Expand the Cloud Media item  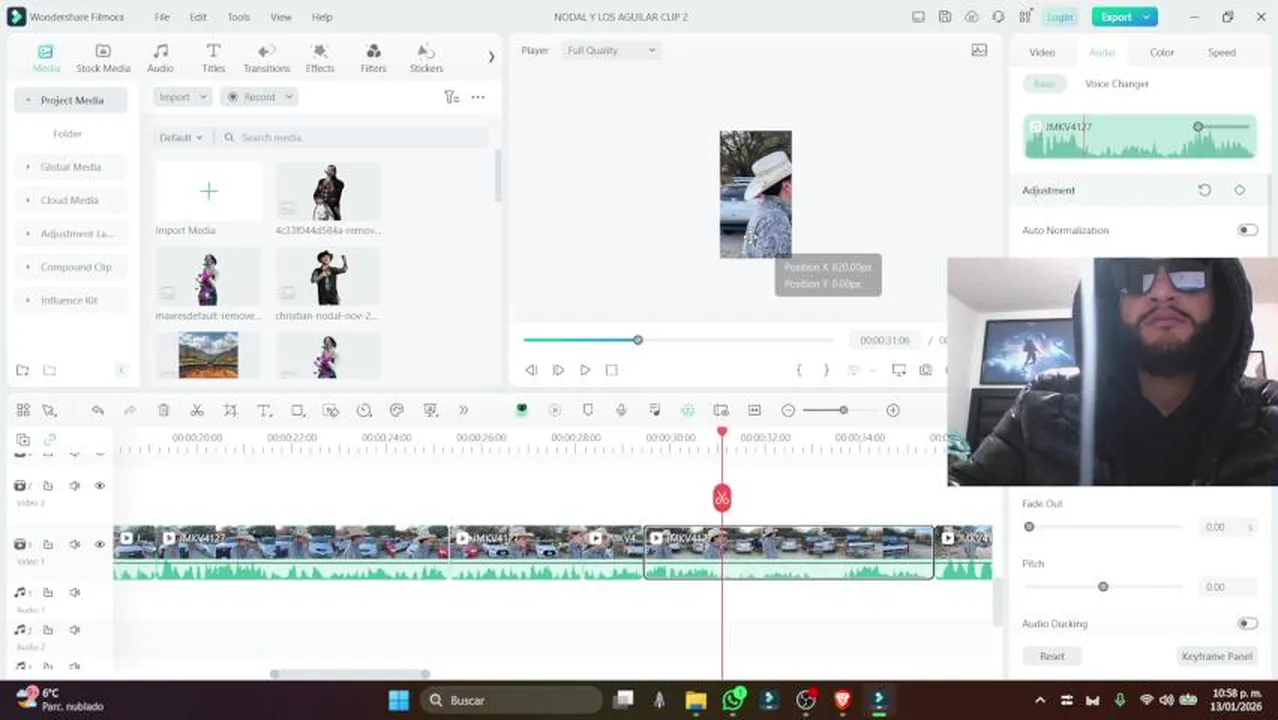[x=28, y=200]
